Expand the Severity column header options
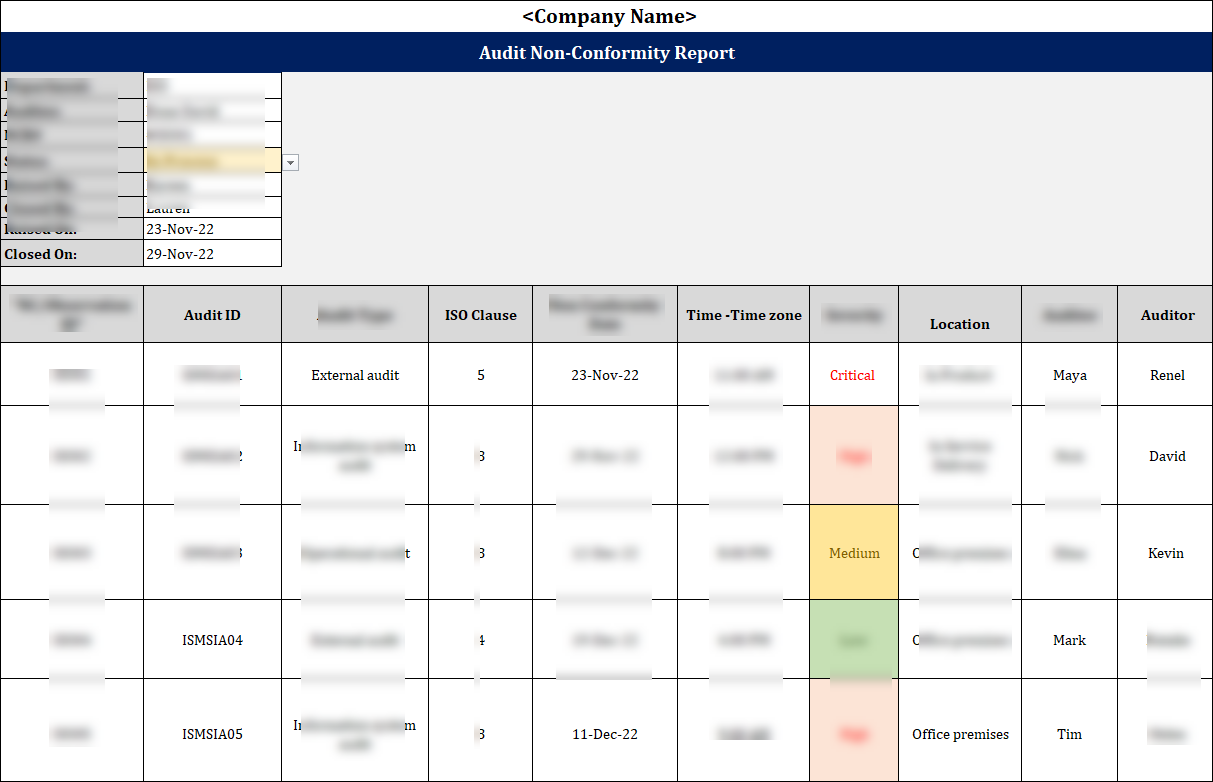The width and height of the screenshot is (1213, 782). click(853, 313)
